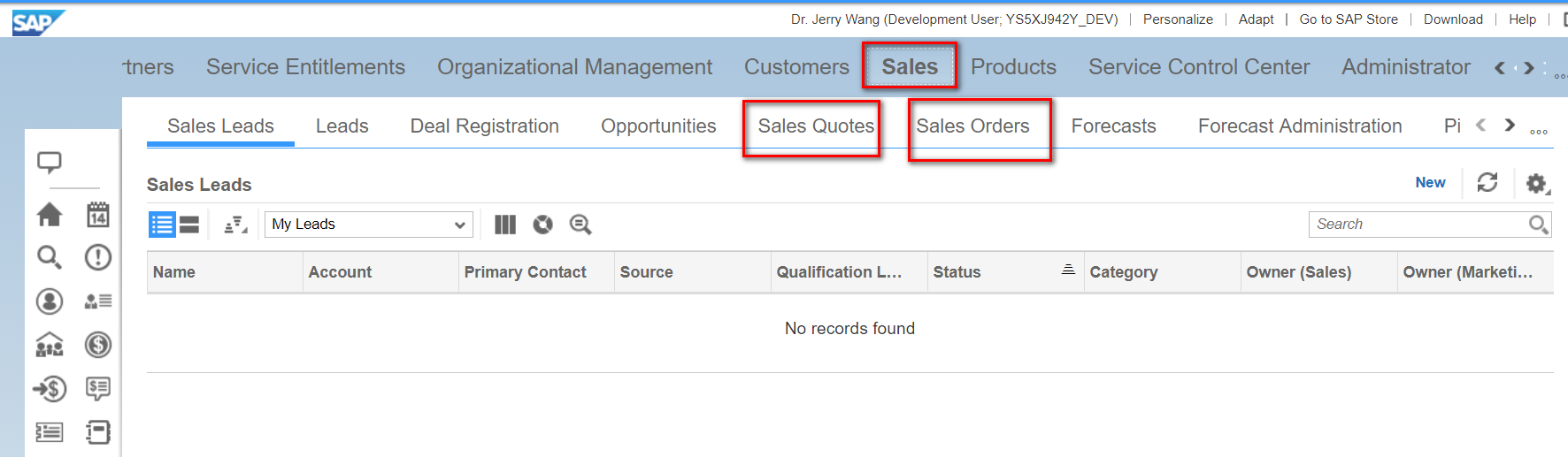The height and width of the screenshot is (457, 1568).
Task: Sort by the Status column indicator
Action: 1068,270
